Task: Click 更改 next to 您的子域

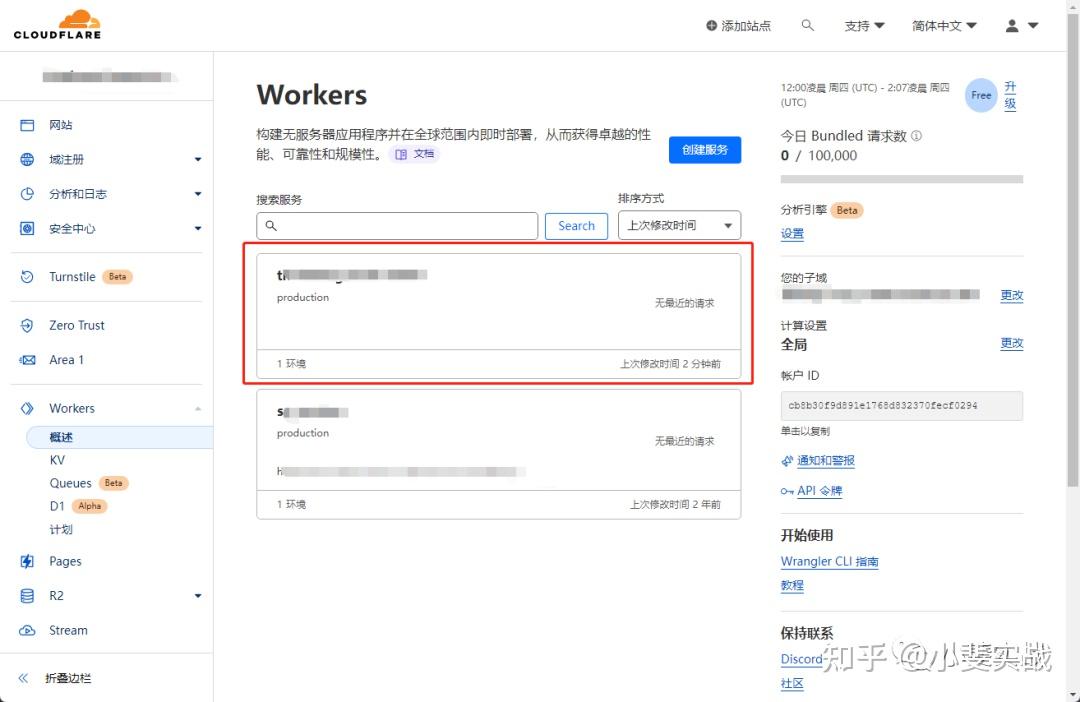Action: [x=1012, y=295]
